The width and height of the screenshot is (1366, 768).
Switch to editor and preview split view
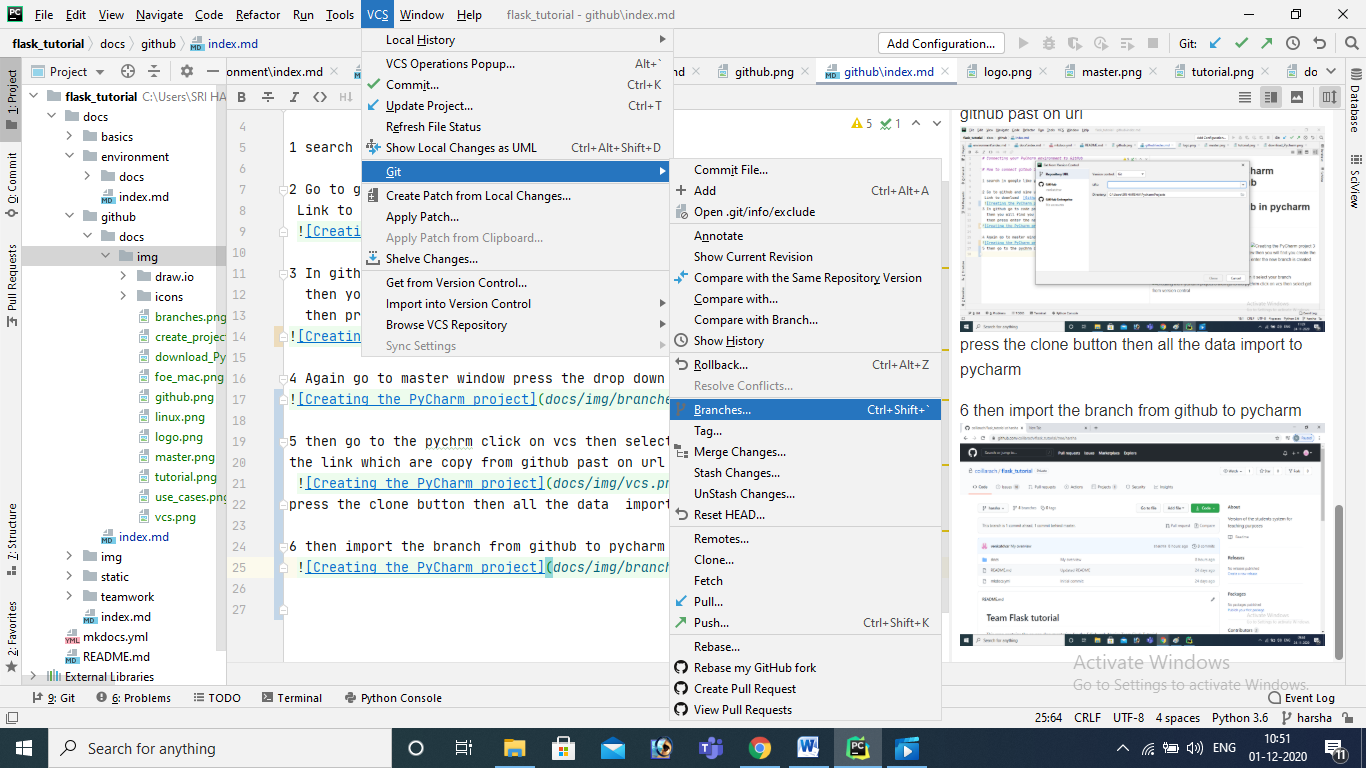click(x=1271, y=97)
